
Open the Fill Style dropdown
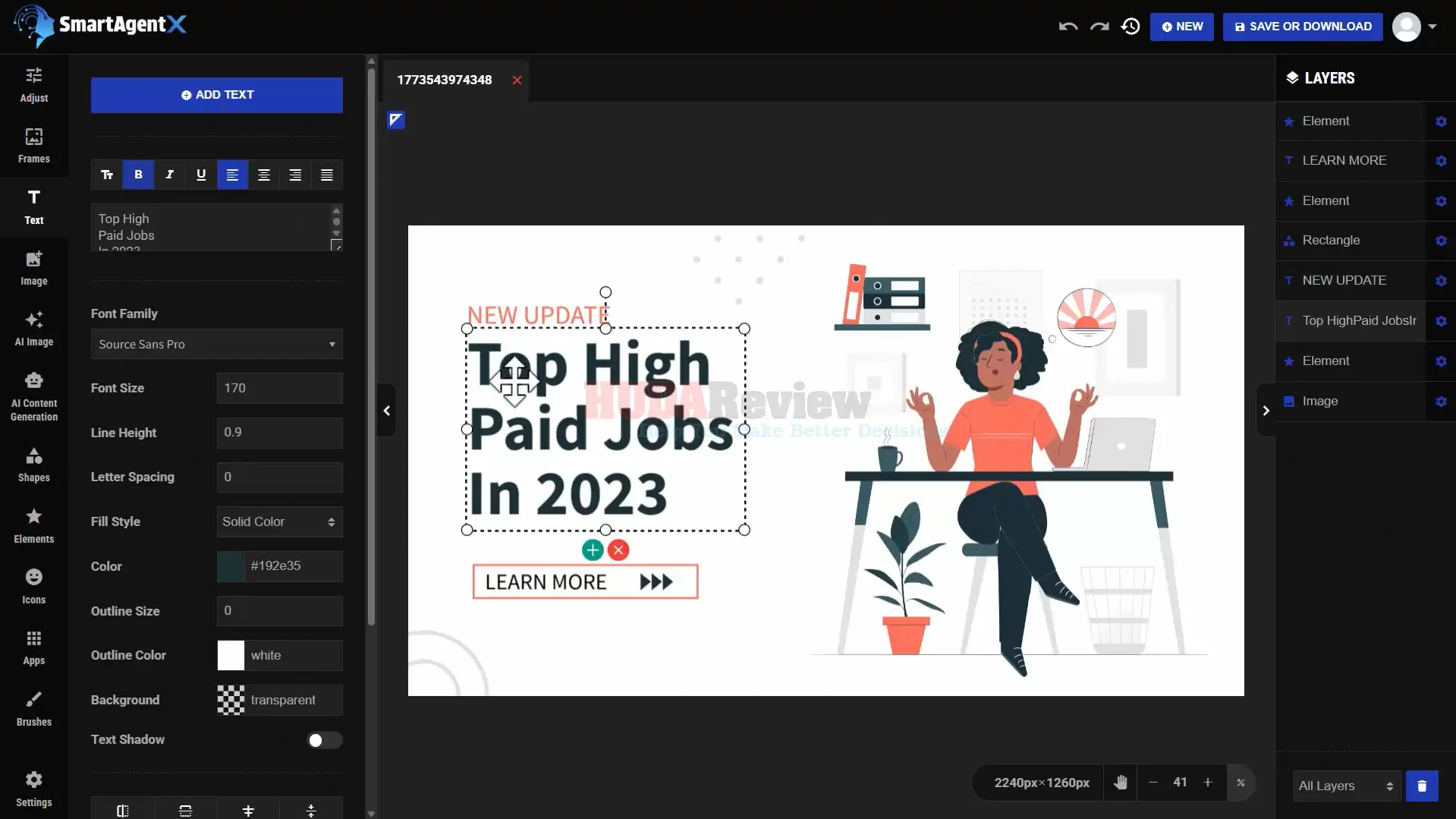[279, 521]
